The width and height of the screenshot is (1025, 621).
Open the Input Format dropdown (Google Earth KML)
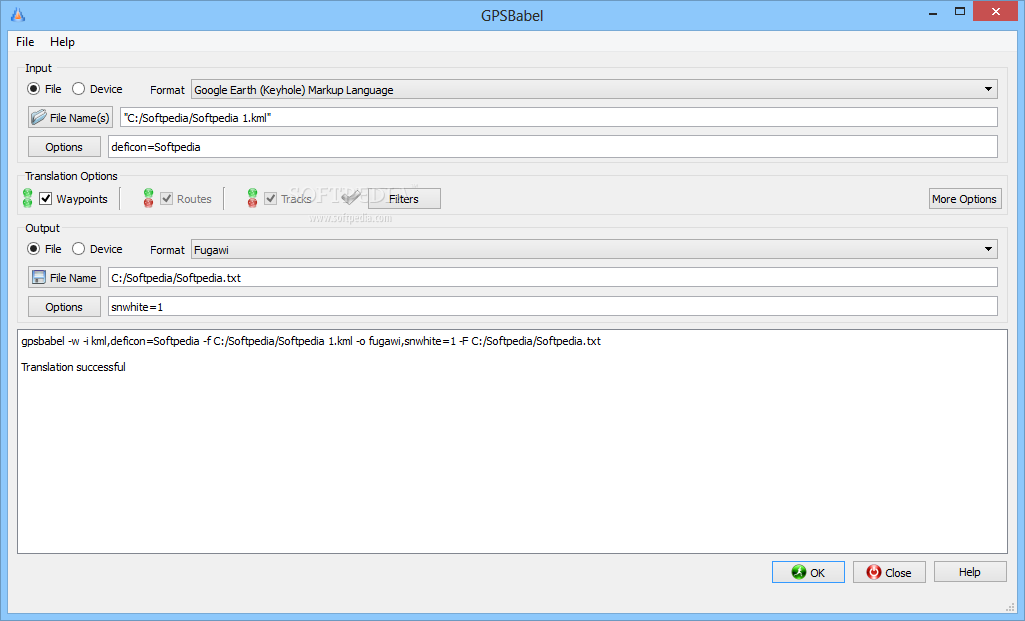click(x=594, y=90)
